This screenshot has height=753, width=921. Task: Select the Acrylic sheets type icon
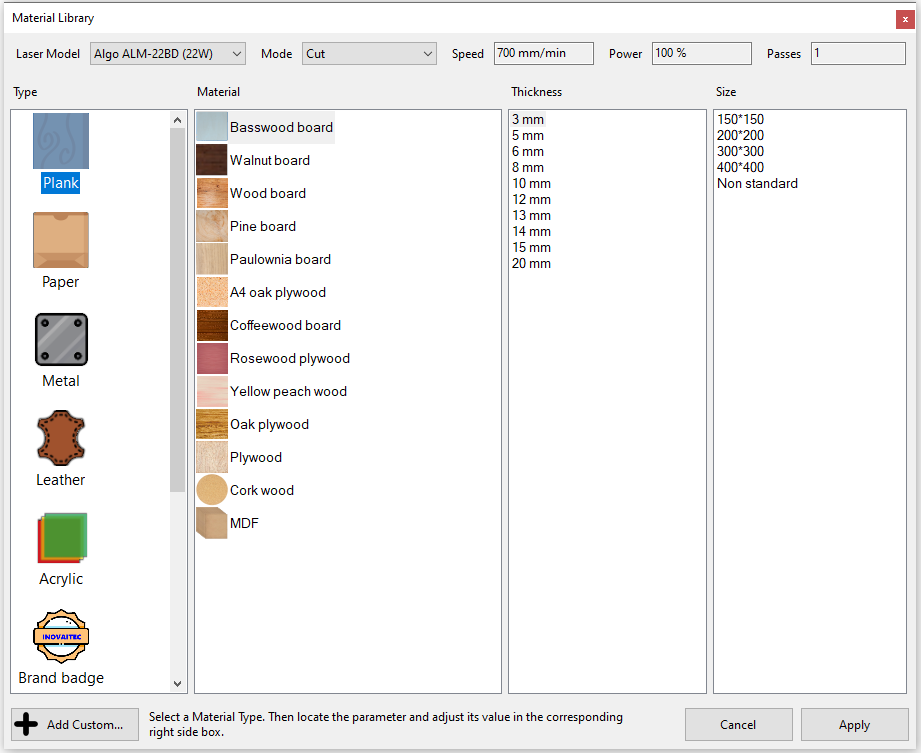click(x=61, y=537)
